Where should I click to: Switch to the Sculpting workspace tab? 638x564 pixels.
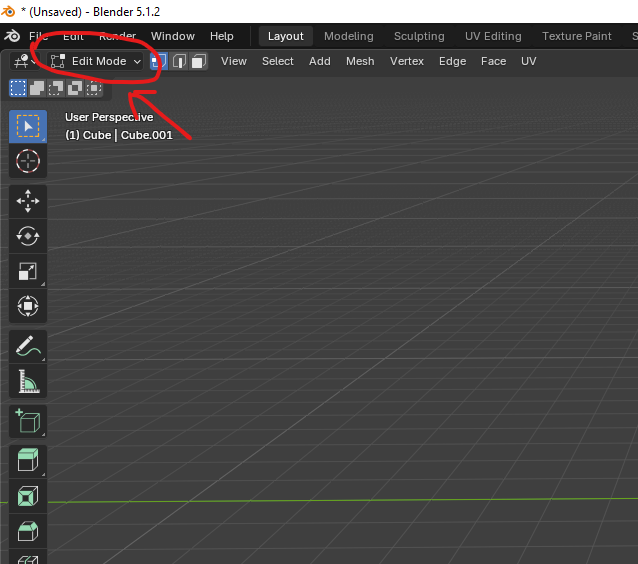[419, 36]
